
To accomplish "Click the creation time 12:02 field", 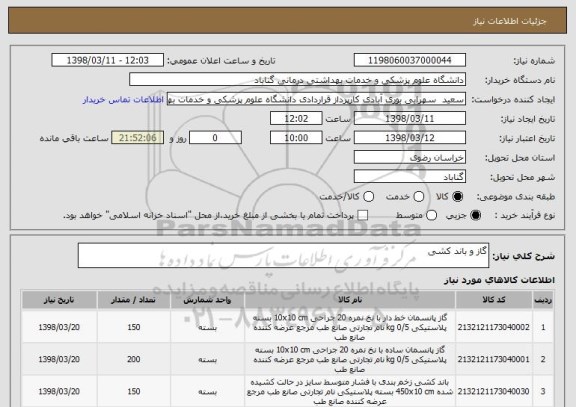I will tap(296, 119).
